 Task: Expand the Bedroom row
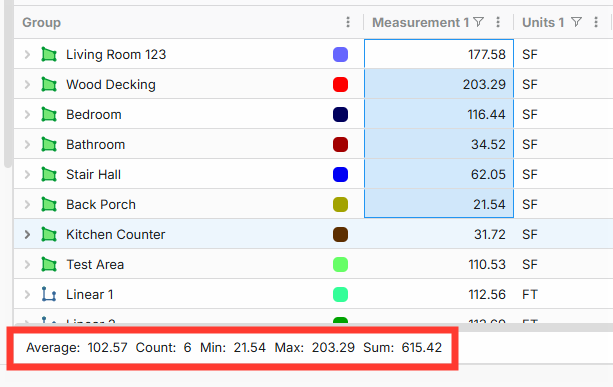pyautogui.click(x=27, y=115)
